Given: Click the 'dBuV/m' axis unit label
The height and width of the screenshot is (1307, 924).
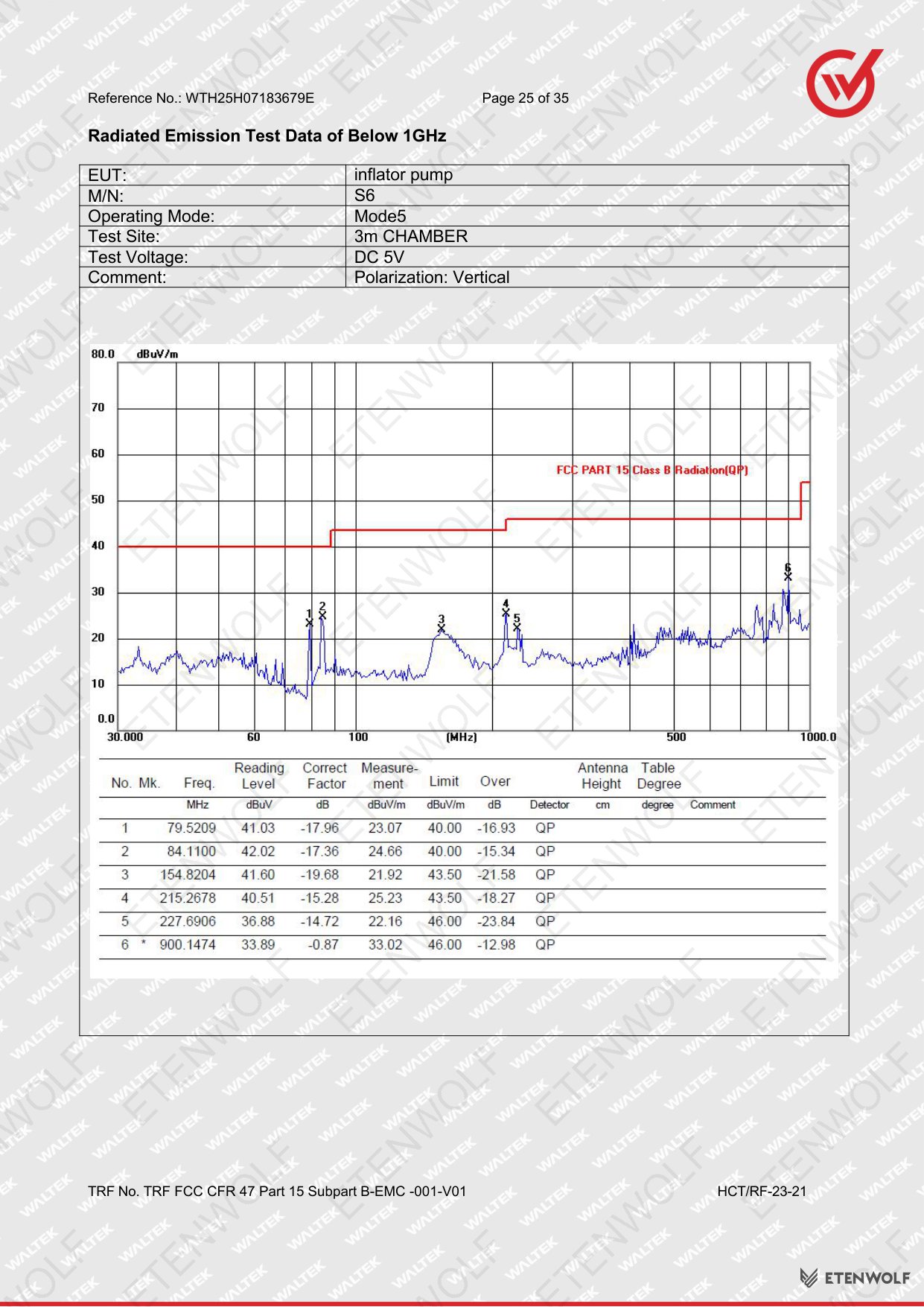Looking at the screenshot, I should (x=157, y=354).
